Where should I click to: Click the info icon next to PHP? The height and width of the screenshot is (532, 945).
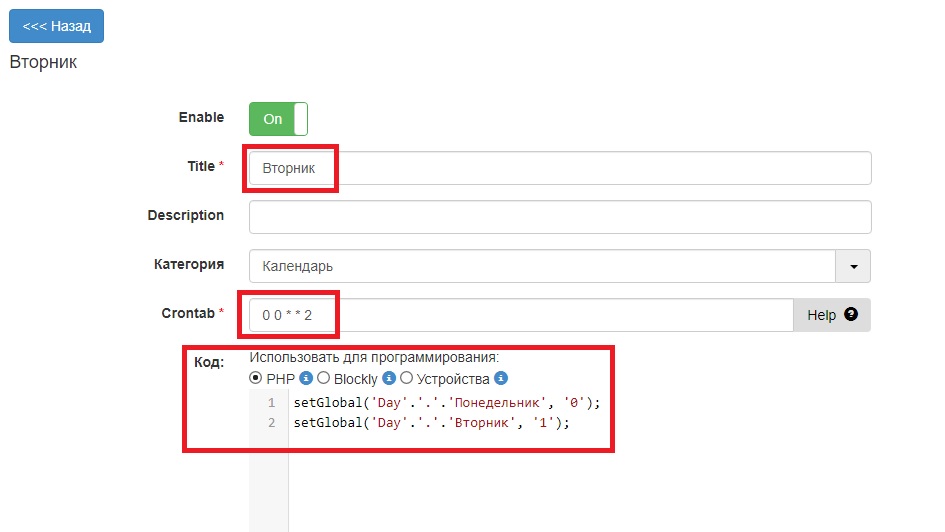tap(306, 379)
